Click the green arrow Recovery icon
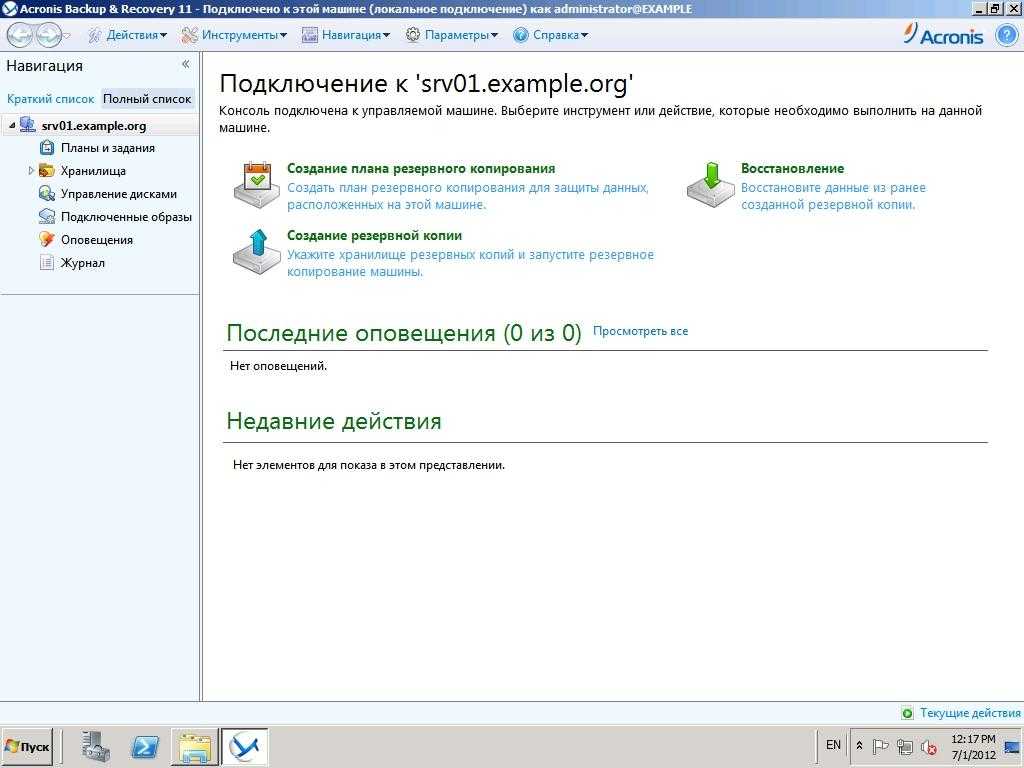 pyautogui.click(x=710, y=185)
